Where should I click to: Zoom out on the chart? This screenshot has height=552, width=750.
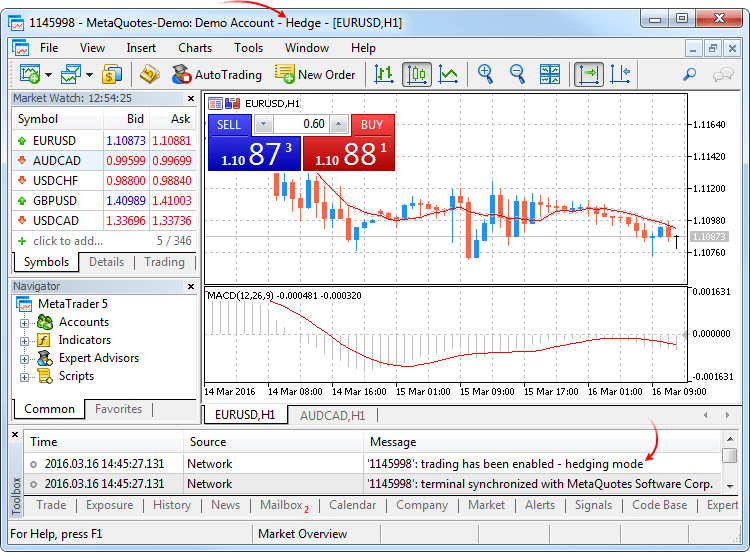pyautogui.click(x=517, y=74)
